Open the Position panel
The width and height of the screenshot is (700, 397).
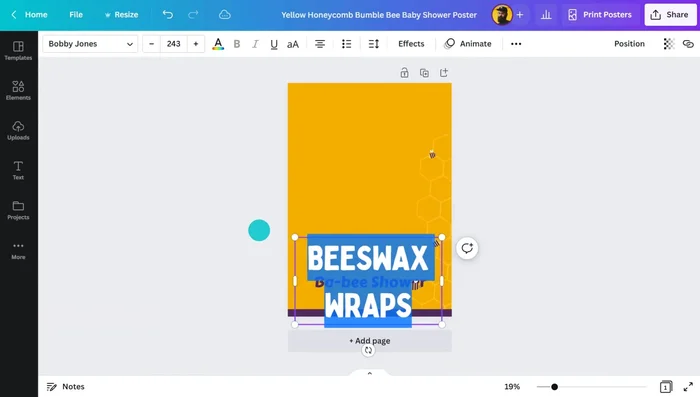click(x=629, y=44)
